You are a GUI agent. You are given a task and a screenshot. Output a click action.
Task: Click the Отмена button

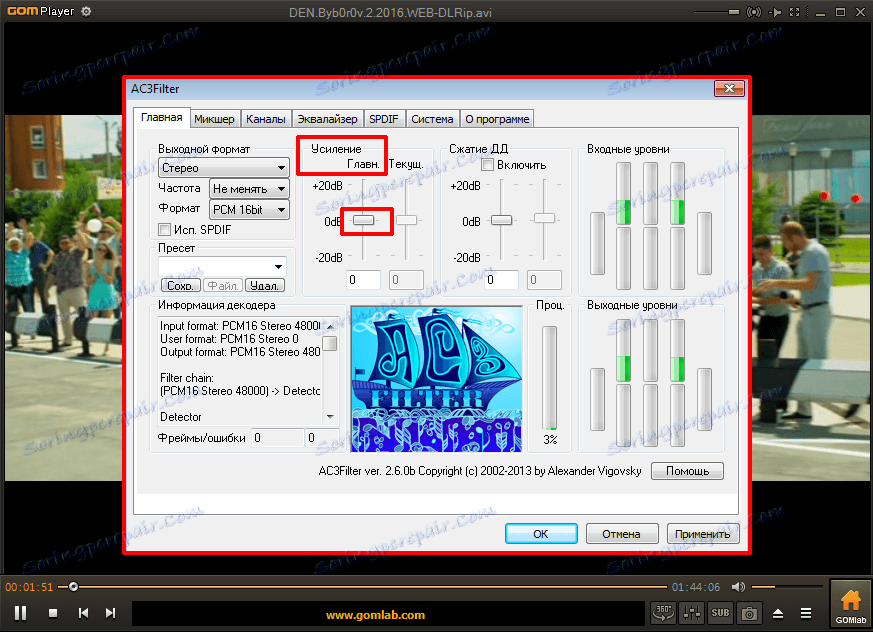(x=621, y=533)
